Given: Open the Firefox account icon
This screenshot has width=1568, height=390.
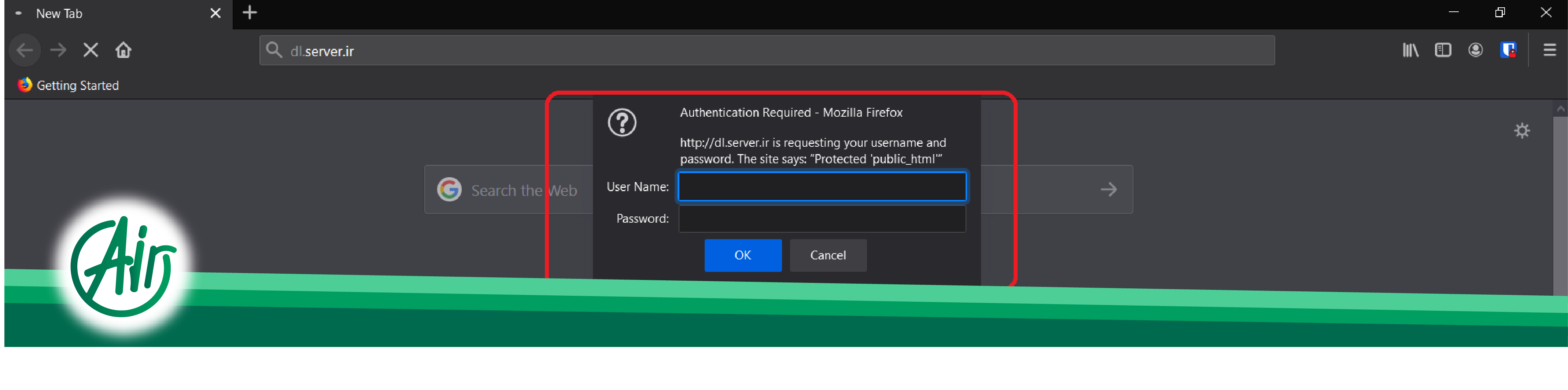Looking at the screenshot, I should tap(1476, 50).
